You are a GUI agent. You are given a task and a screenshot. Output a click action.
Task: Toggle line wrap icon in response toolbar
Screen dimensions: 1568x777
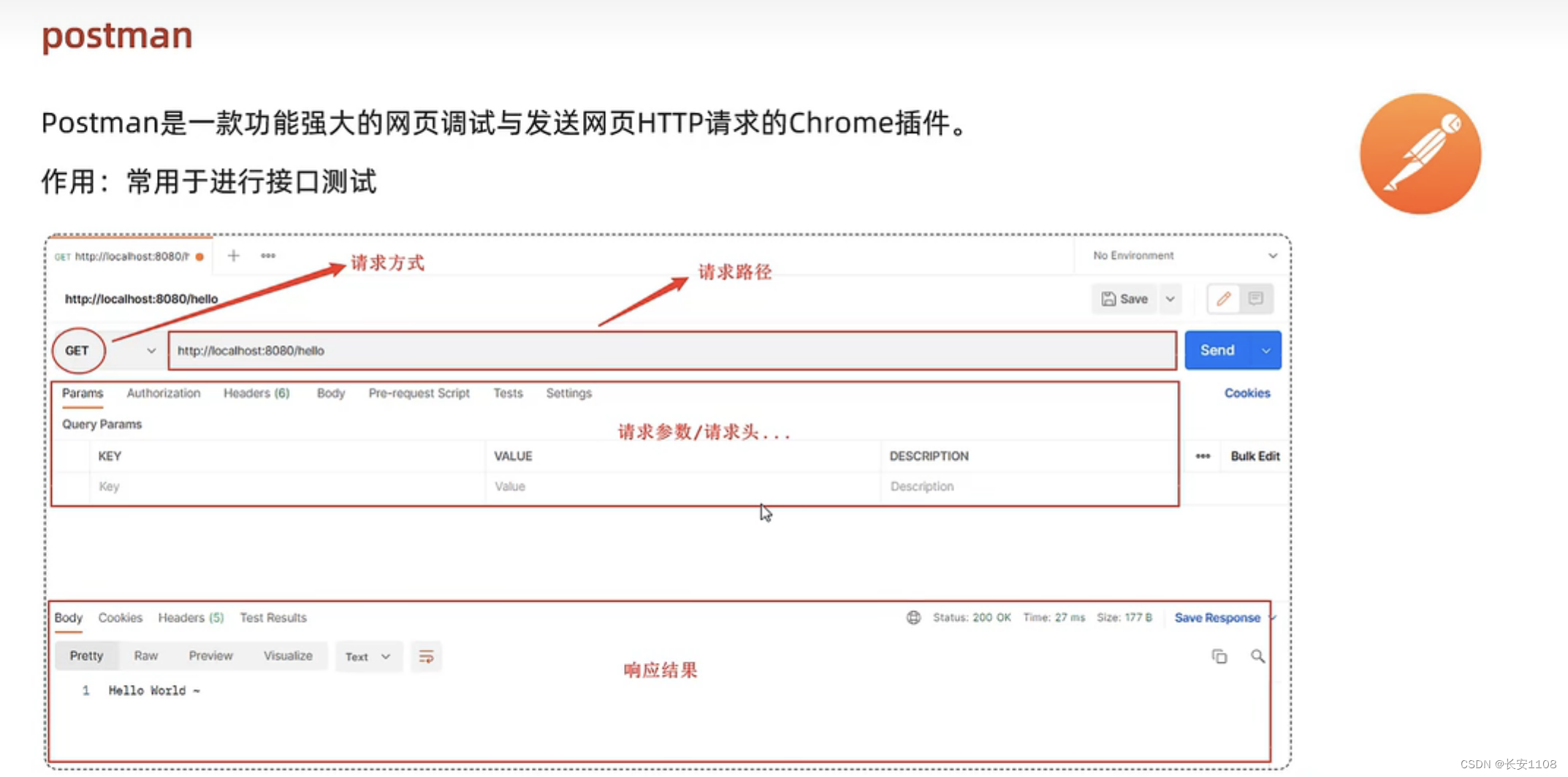426,656
